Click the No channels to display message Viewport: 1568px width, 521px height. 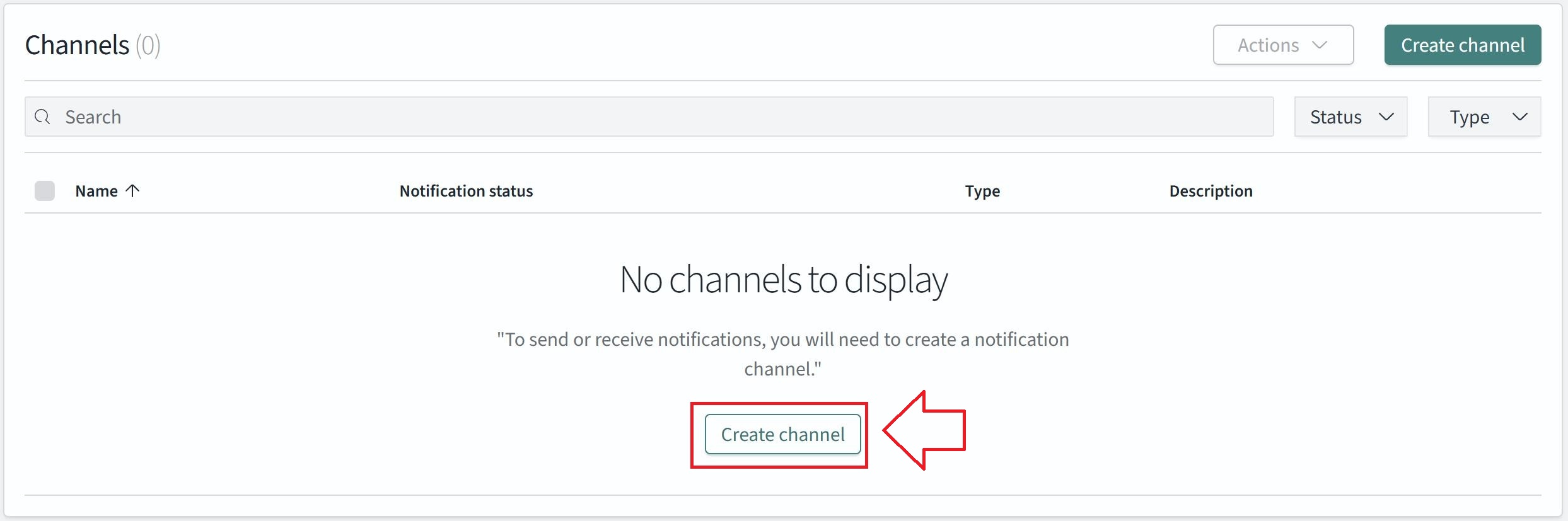tap(783, 279)
